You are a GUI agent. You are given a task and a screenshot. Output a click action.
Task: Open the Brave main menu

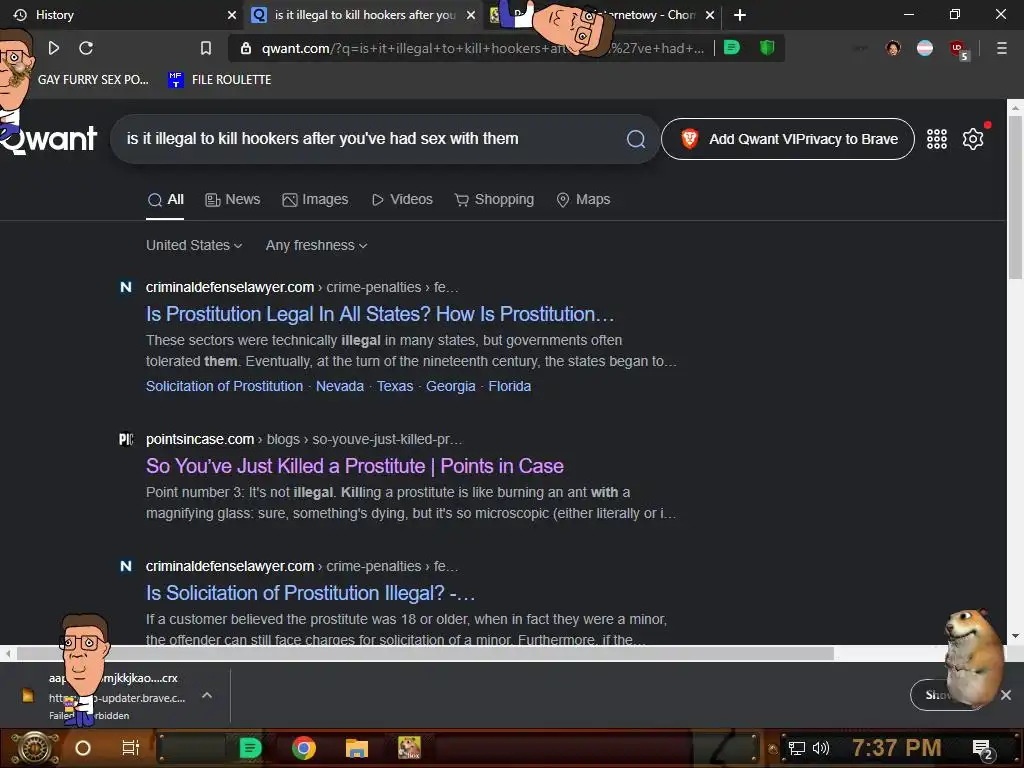1001,48
